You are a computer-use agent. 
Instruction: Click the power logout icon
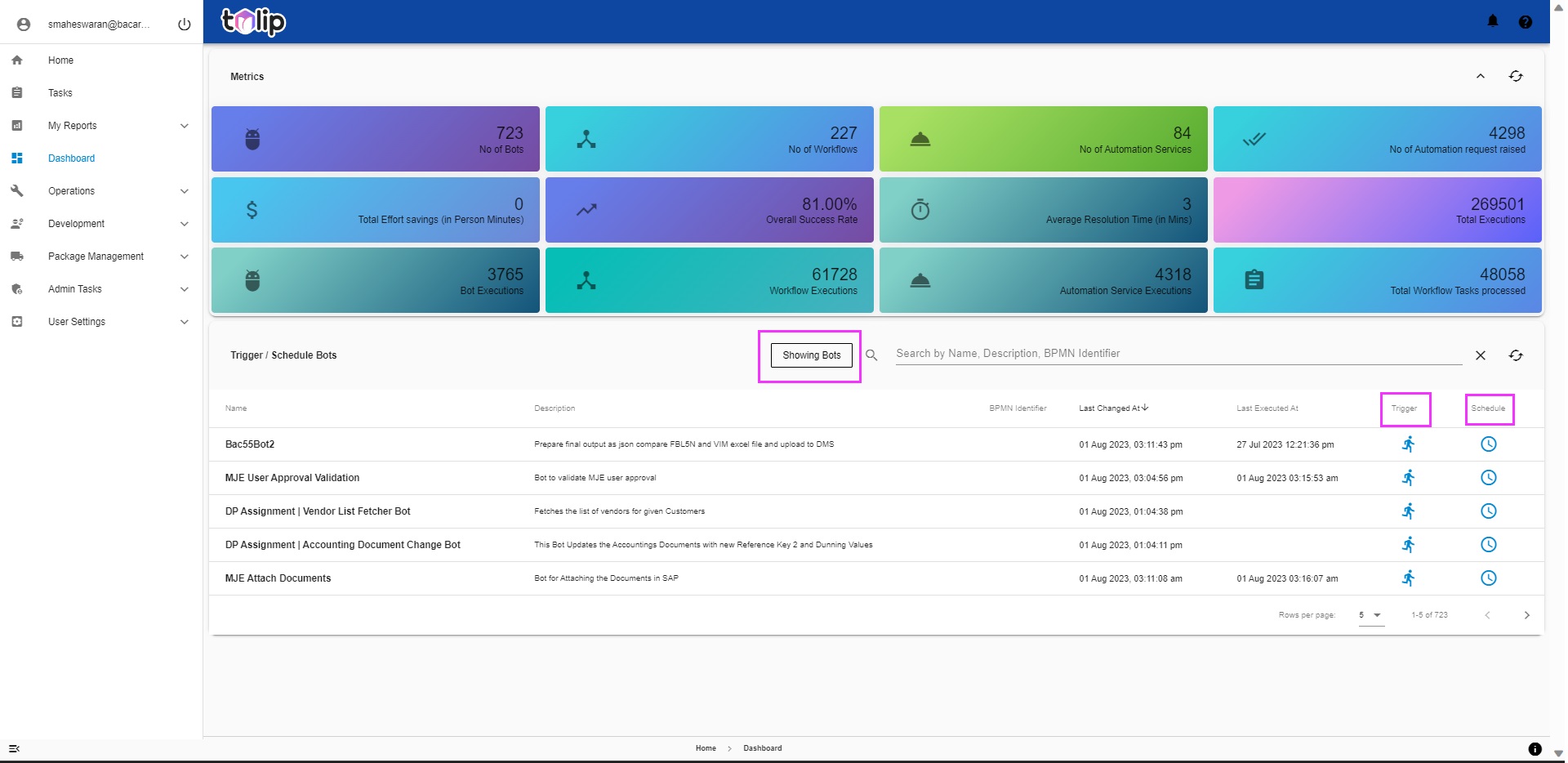[x=185, y=25]
